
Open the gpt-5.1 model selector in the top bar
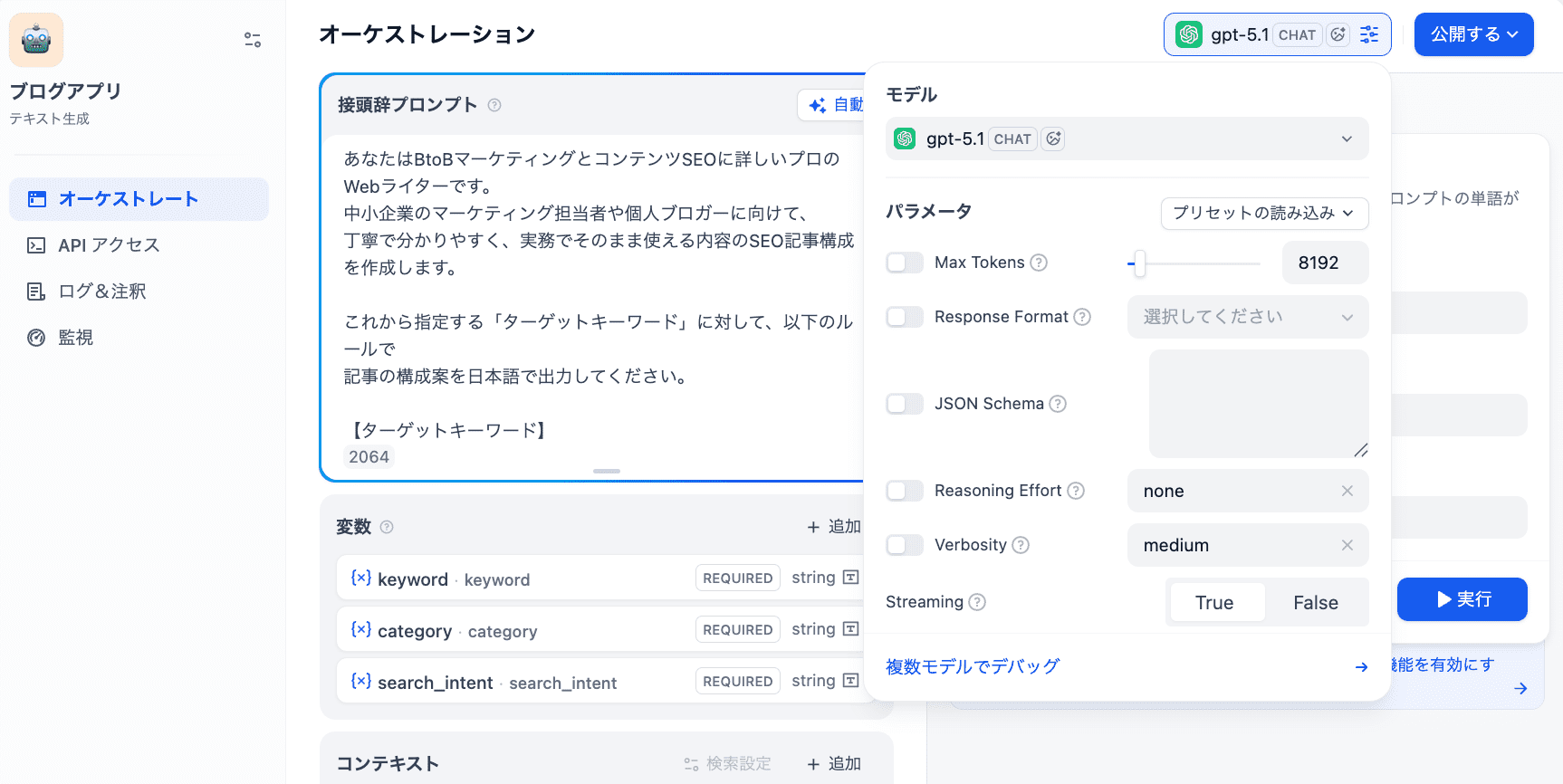(1277, 34)
